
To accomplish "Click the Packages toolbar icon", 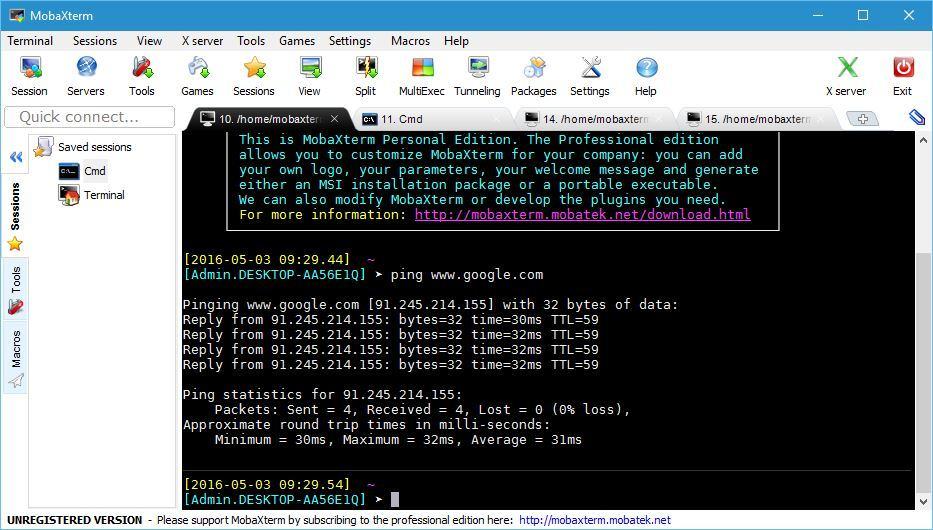I will point(534,76).
